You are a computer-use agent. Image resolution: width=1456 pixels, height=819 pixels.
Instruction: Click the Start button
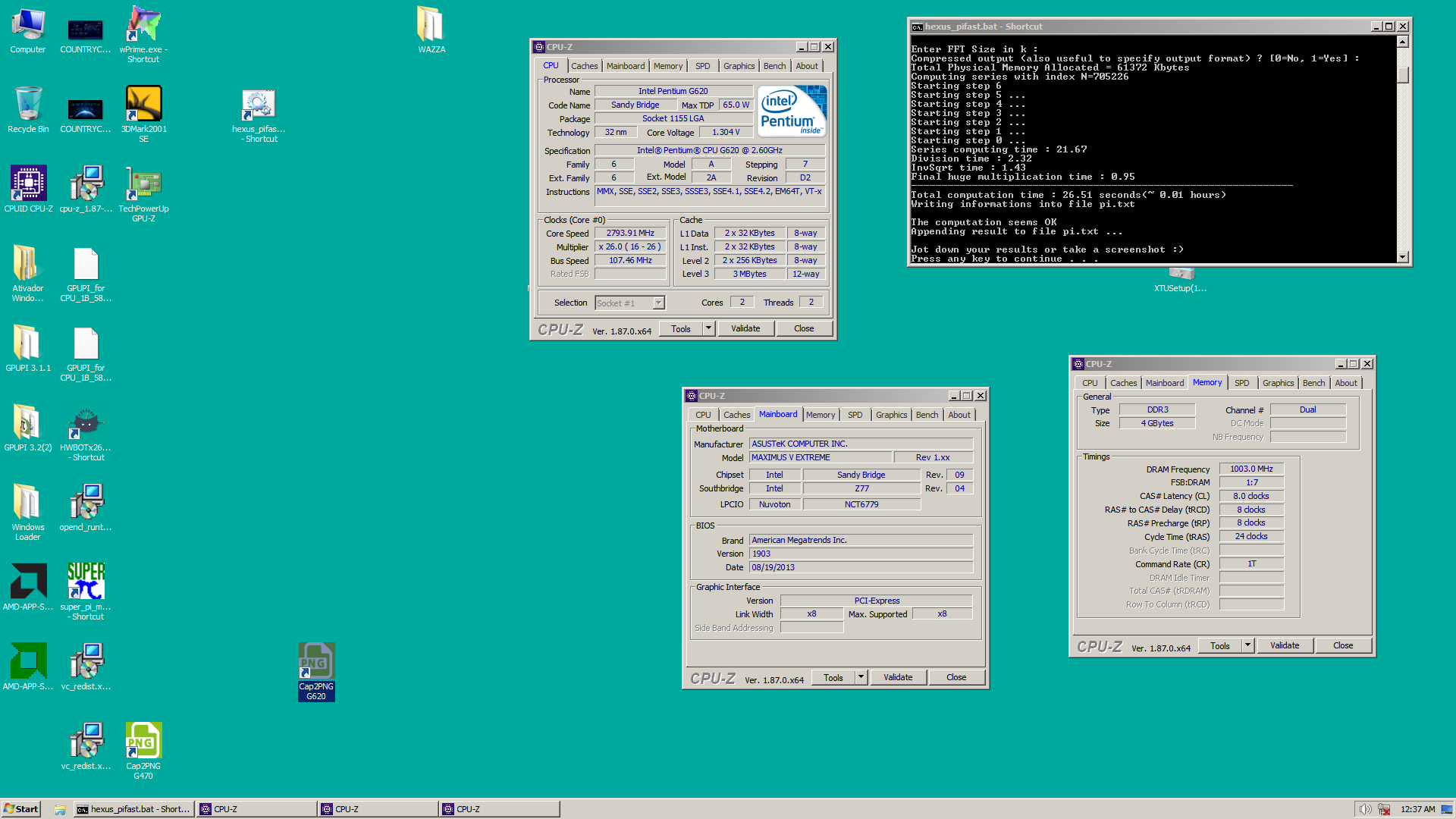20,809
